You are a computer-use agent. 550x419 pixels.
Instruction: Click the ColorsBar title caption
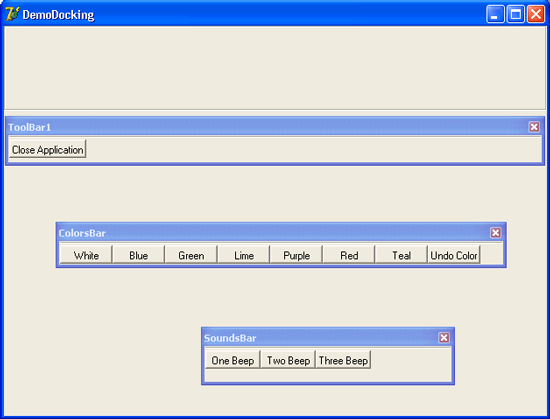82,233
